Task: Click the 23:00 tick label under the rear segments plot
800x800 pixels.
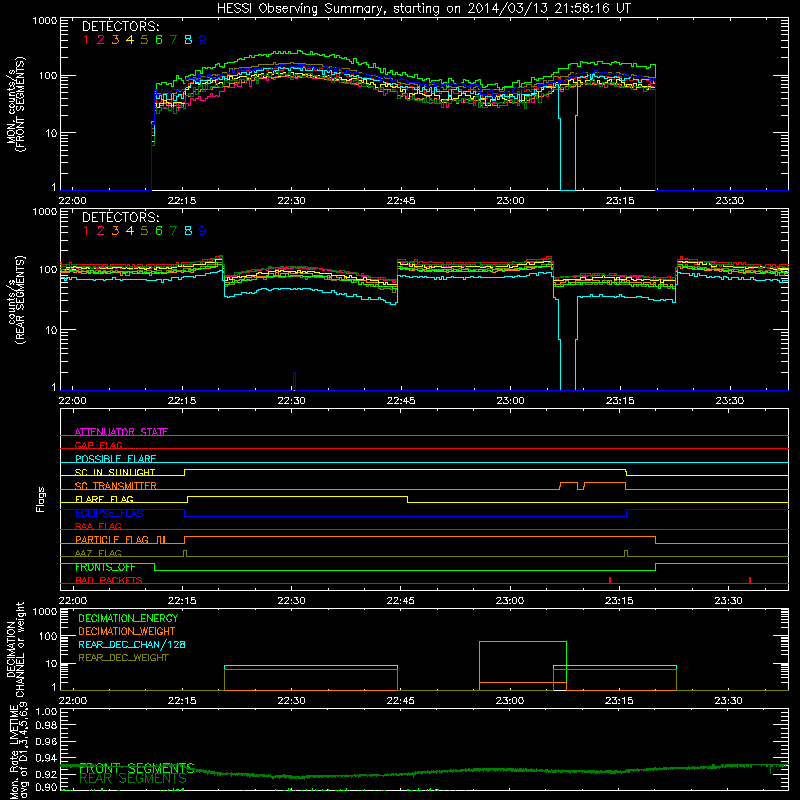Action: (x=510, y=401)
